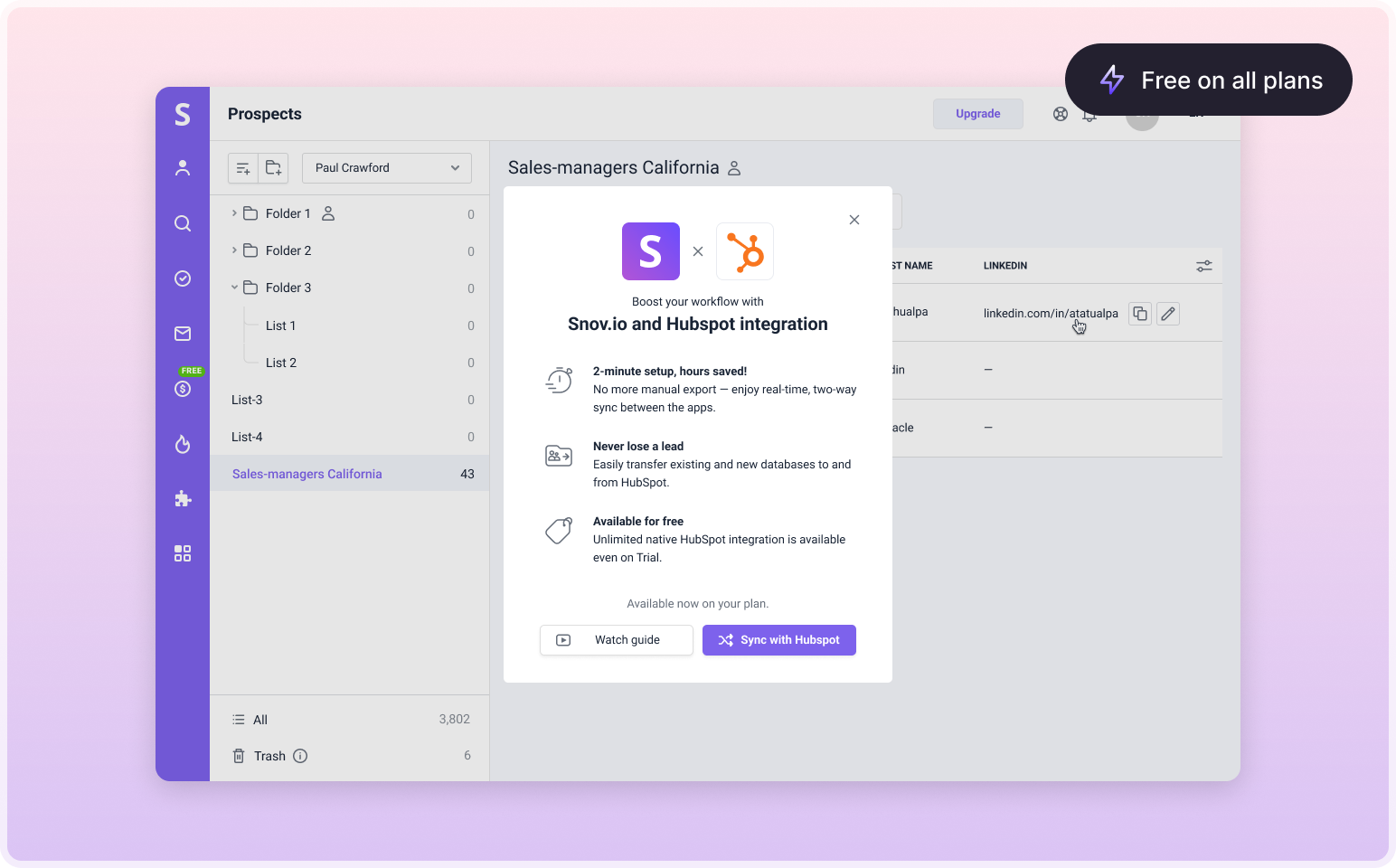Viewport: 1396px width, 868px height.
Task: Open the email finder search icon in sidebar
Action: (x=183, y=223)
